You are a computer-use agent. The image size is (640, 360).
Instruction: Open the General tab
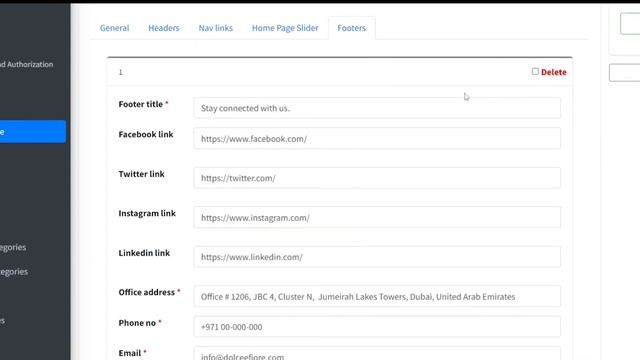[114, 28]
